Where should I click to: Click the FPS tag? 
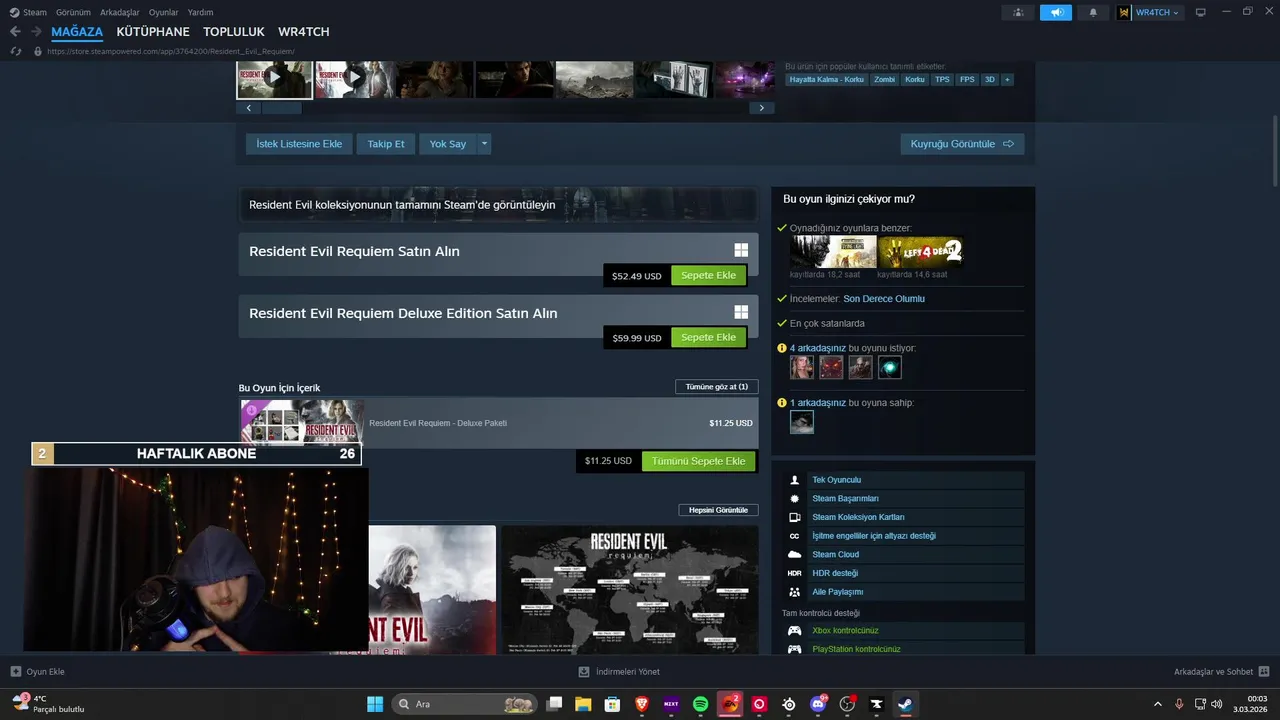pos(967,79)
